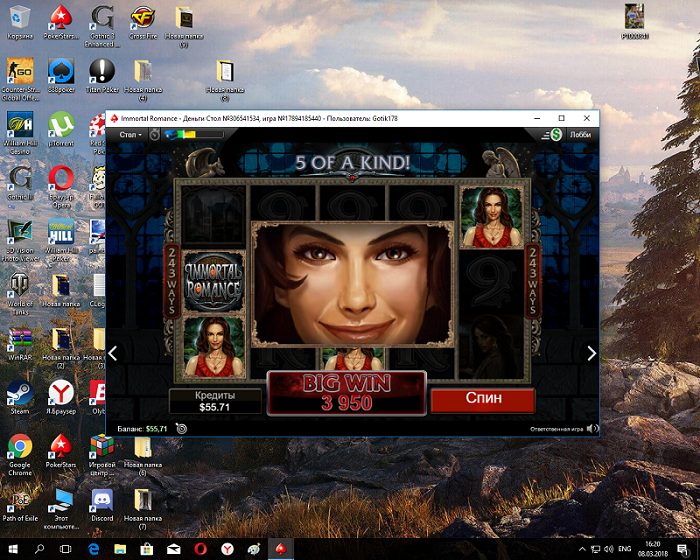
Task: Select the 888poker desktop icon
Action: point(61,75)
